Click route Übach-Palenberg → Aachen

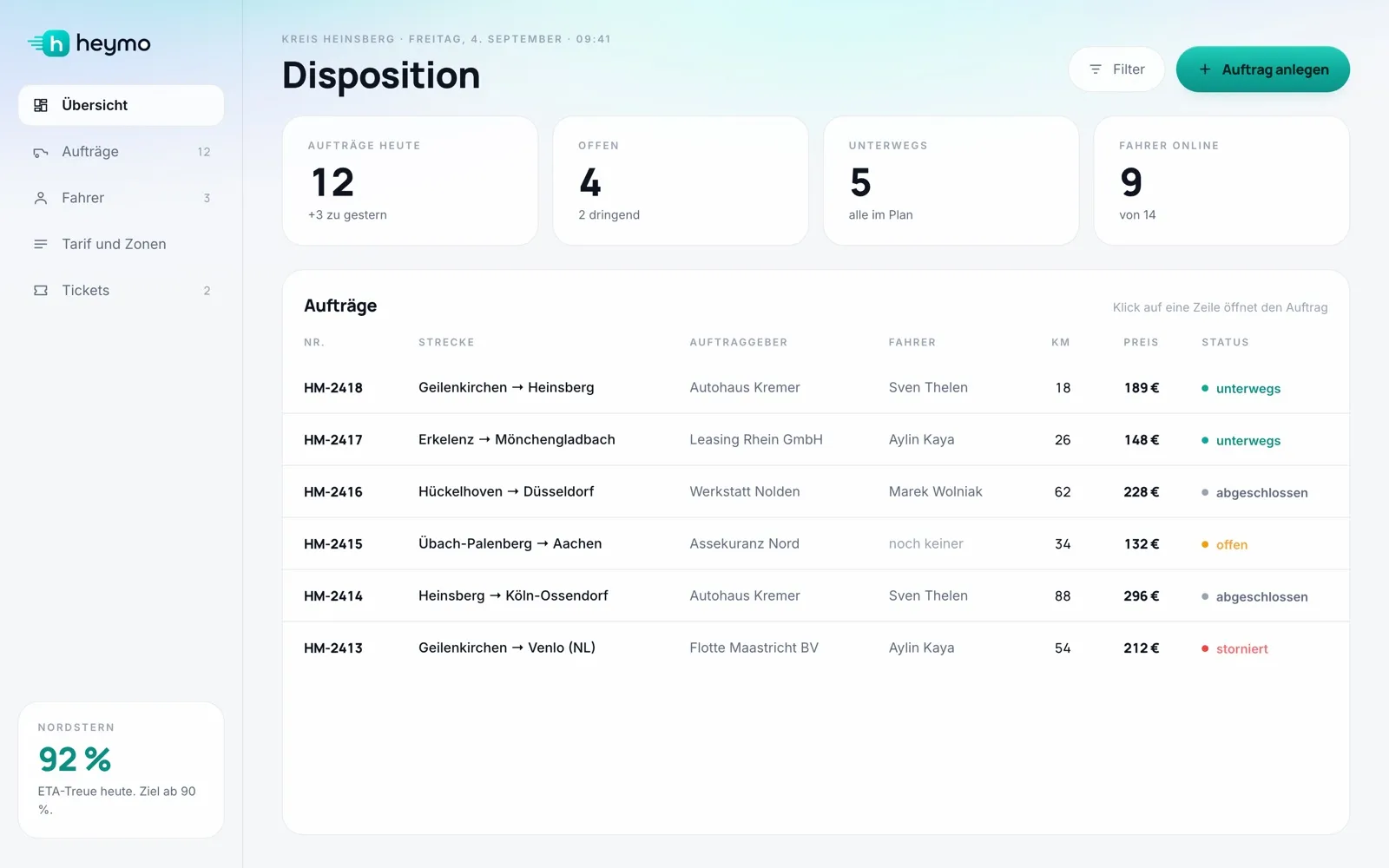coord(510,543)
